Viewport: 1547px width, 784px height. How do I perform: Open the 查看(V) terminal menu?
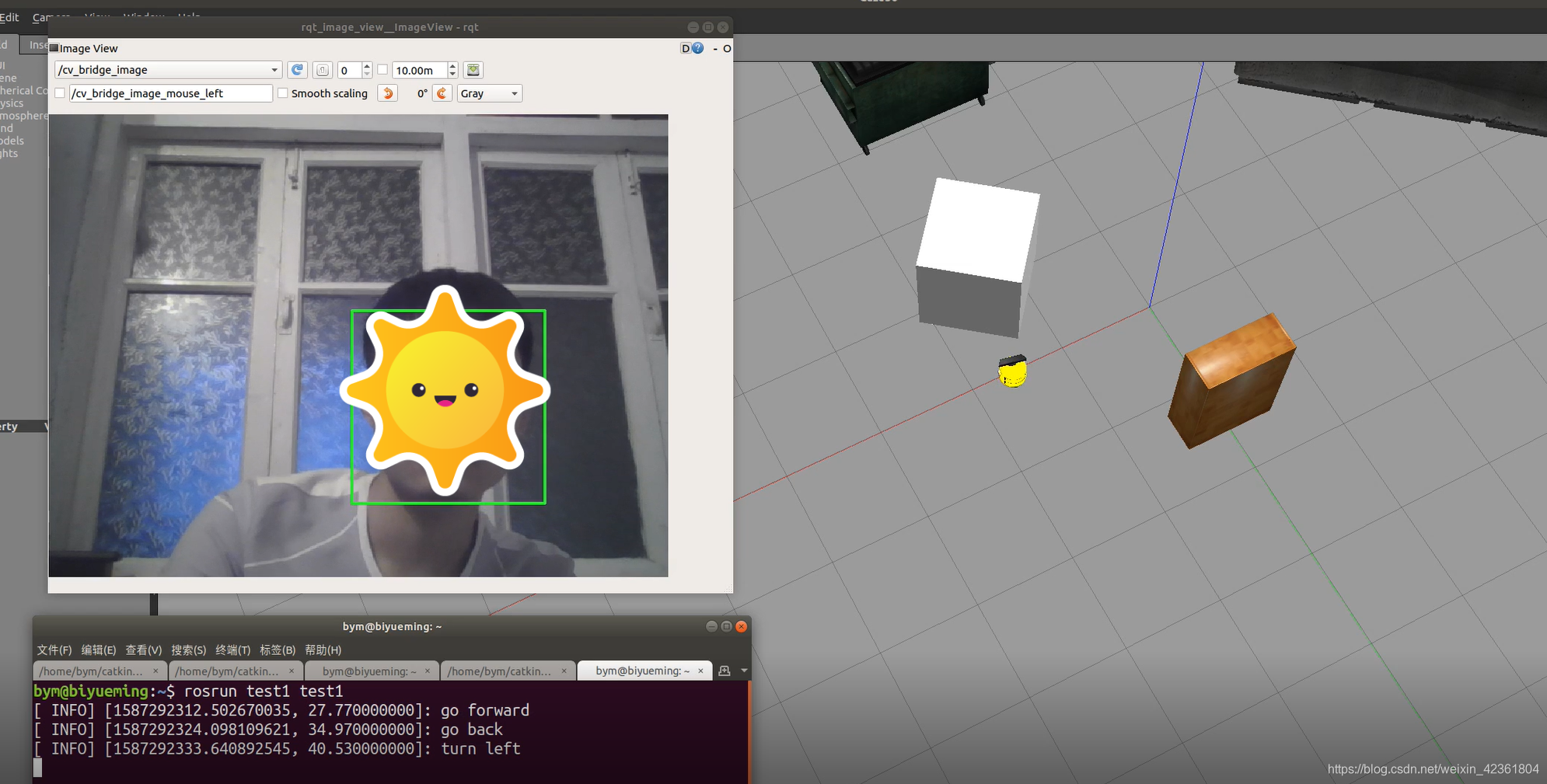pos(144,650)
